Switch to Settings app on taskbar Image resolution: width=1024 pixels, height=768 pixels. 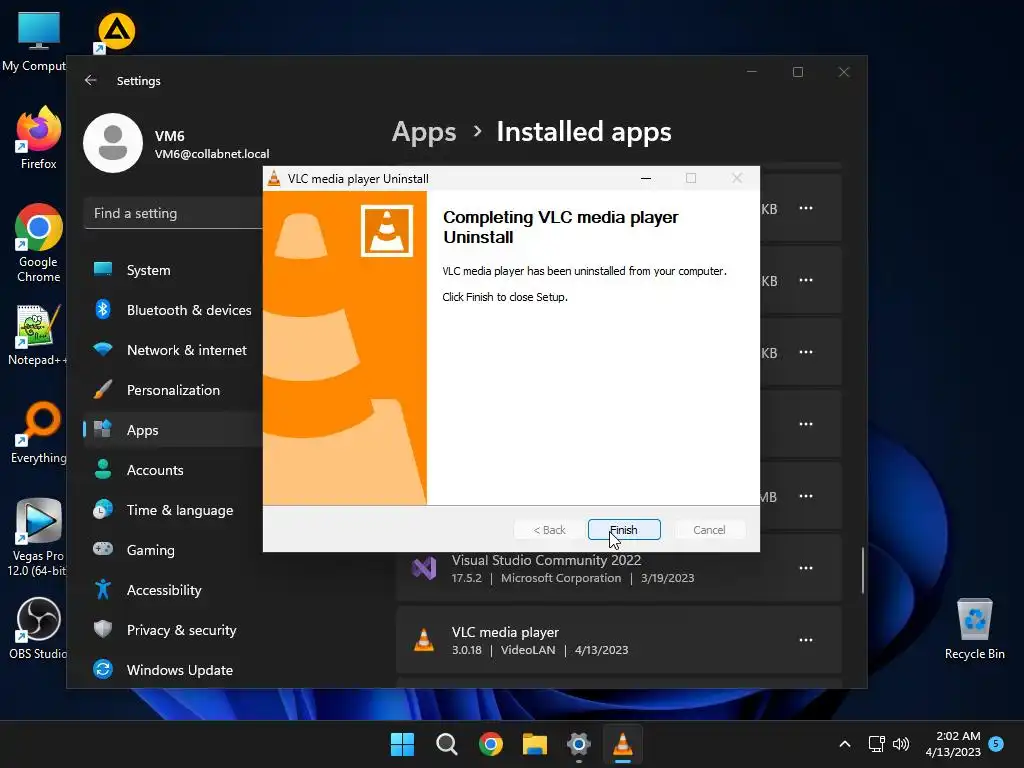pos(579,744)
